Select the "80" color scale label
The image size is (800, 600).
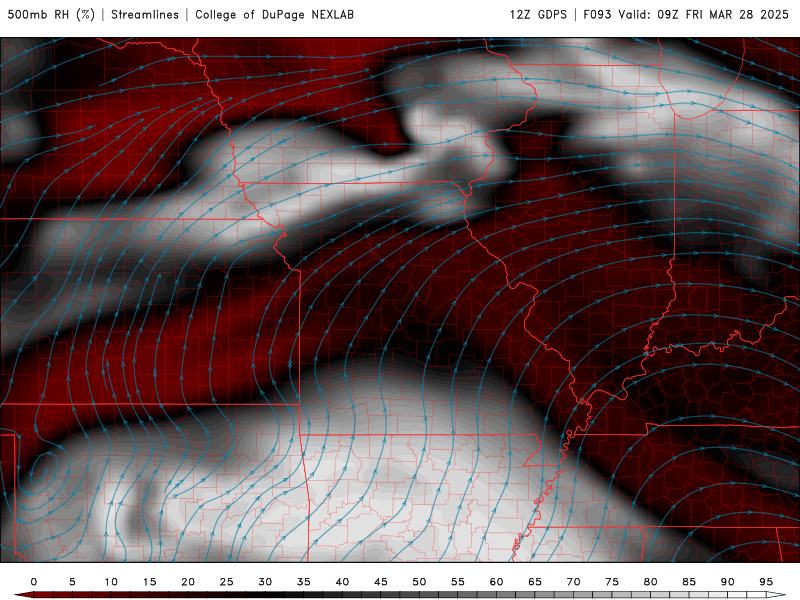(x=650, y=582)
